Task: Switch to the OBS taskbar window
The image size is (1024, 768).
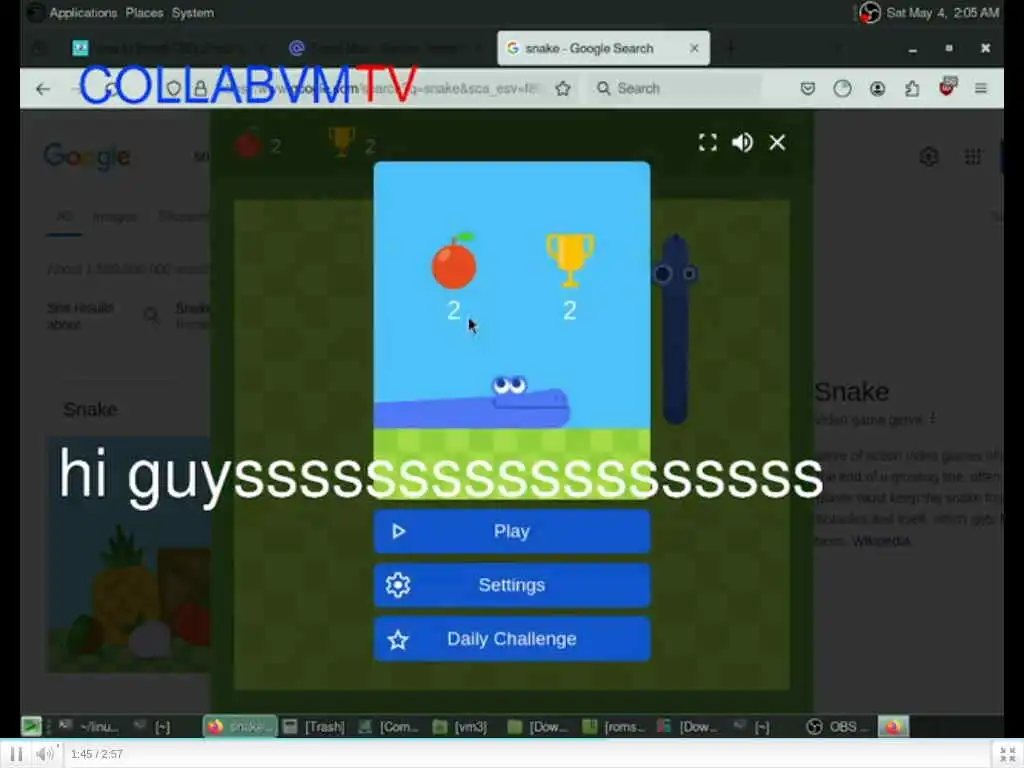Action: pos(838,727)
